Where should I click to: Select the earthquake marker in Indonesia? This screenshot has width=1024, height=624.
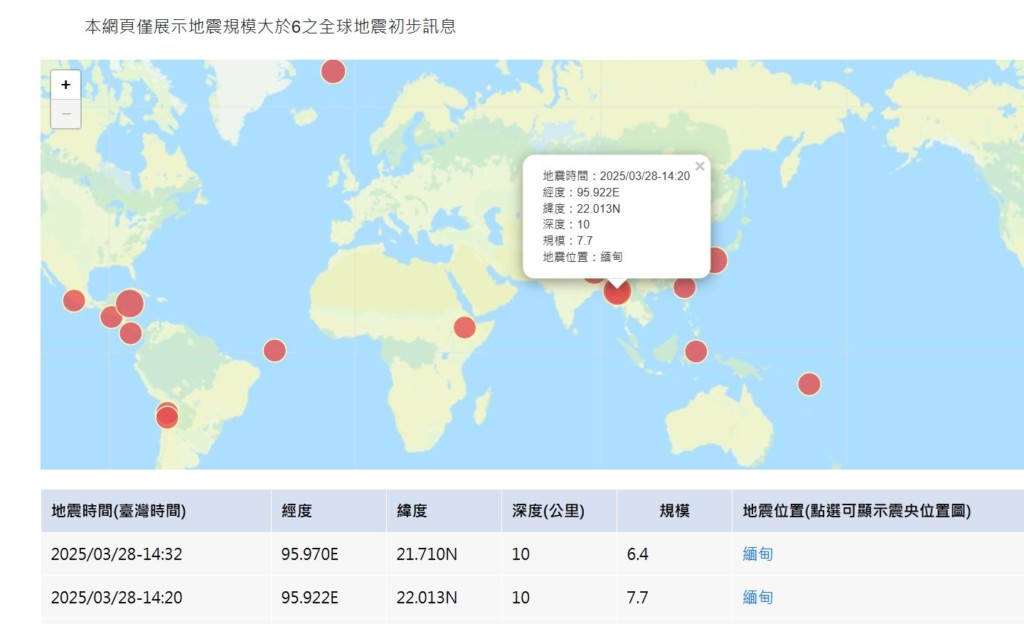tap(696, 351)
